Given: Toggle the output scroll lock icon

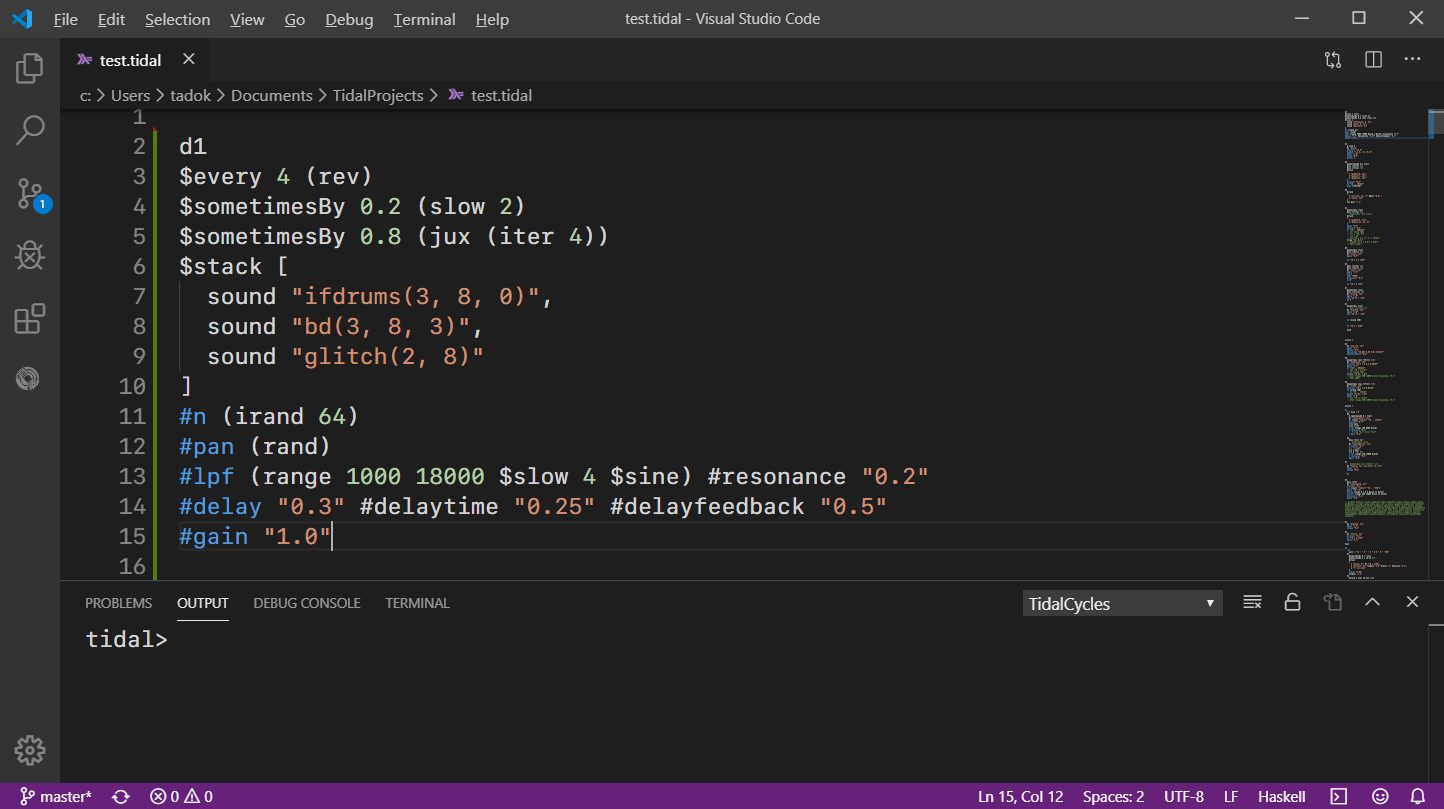Looking at the screenshot, I should coord(1292,602).
